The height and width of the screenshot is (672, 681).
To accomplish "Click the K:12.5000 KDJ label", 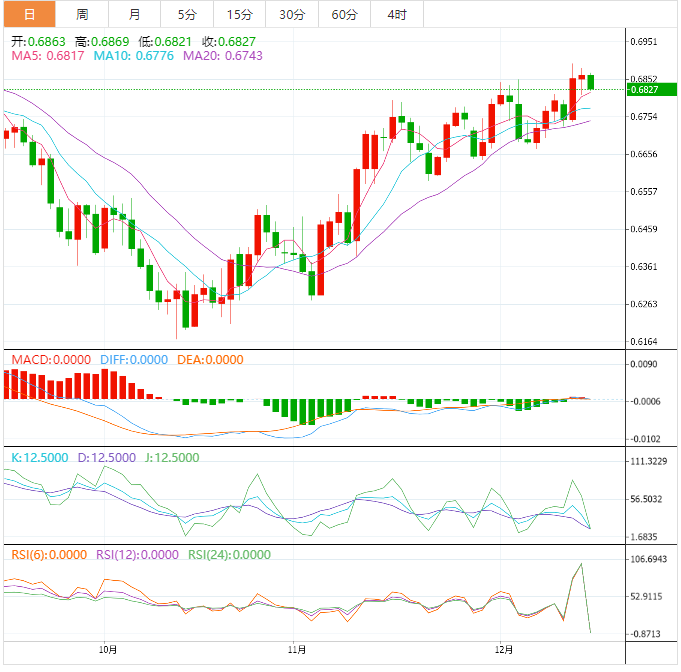I will click(39, 457).
